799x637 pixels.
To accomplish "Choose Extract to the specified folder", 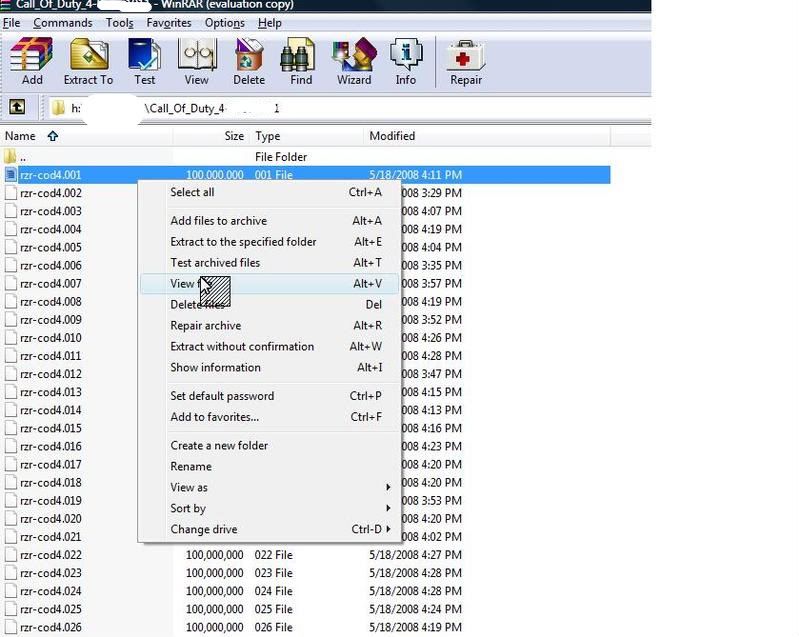I will click(243, 241).
